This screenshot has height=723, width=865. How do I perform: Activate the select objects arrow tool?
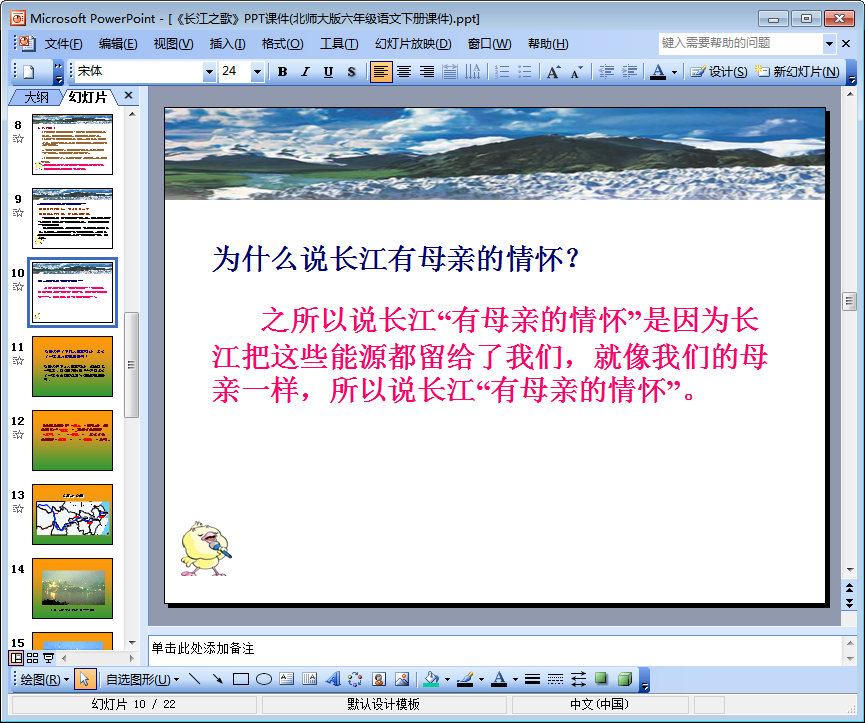(x=84, y=679)
